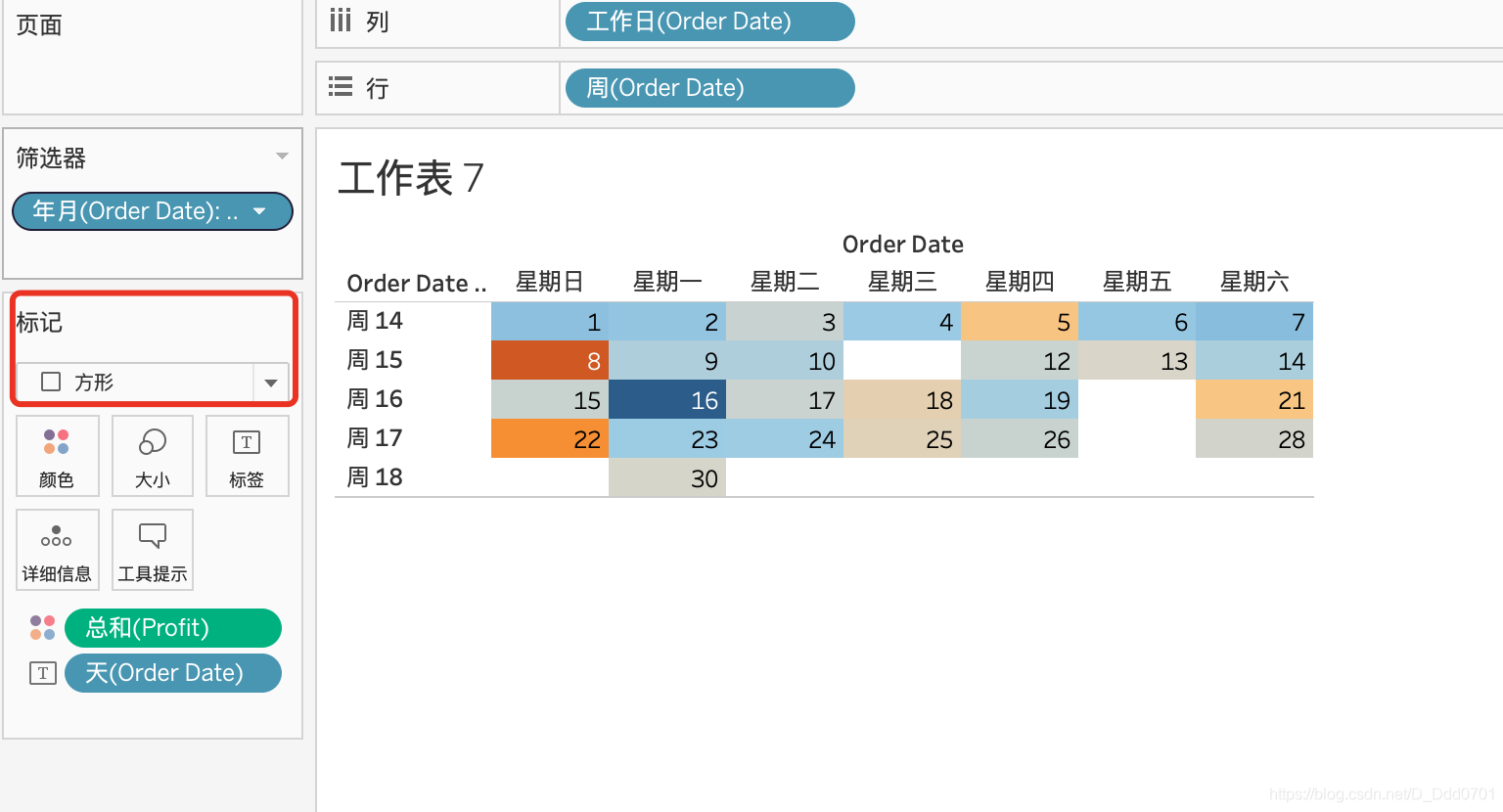Click the 页面 pages shelf label
This screenshot has height=812, width=1503.
(39, 24)
